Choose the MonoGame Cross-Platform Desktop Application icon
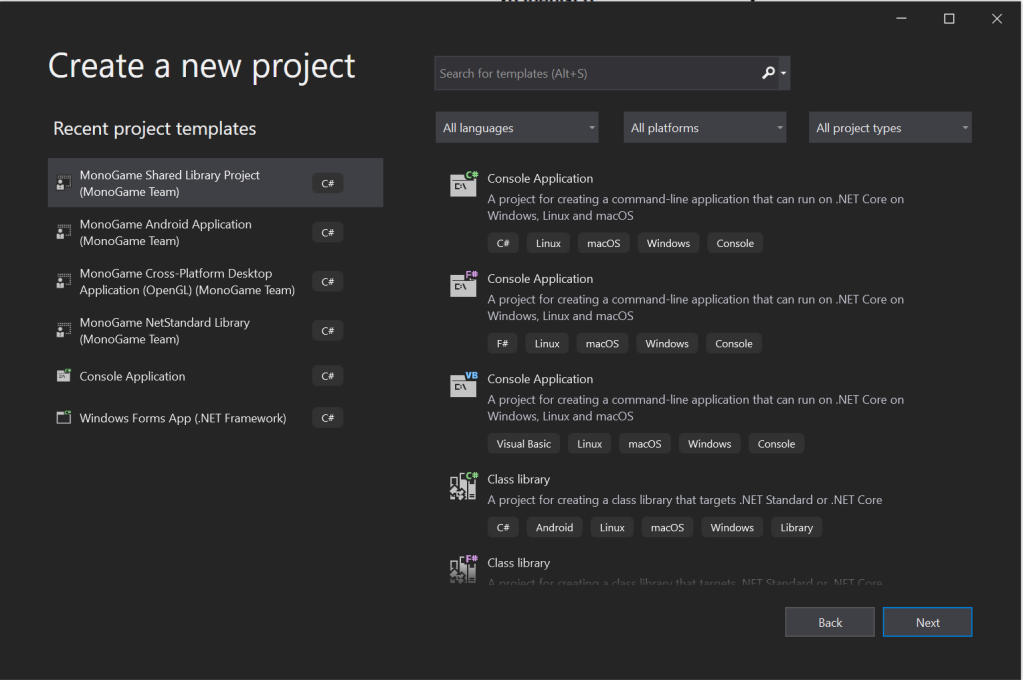Viewport: 1023px width, 680px height. [63, 281]
